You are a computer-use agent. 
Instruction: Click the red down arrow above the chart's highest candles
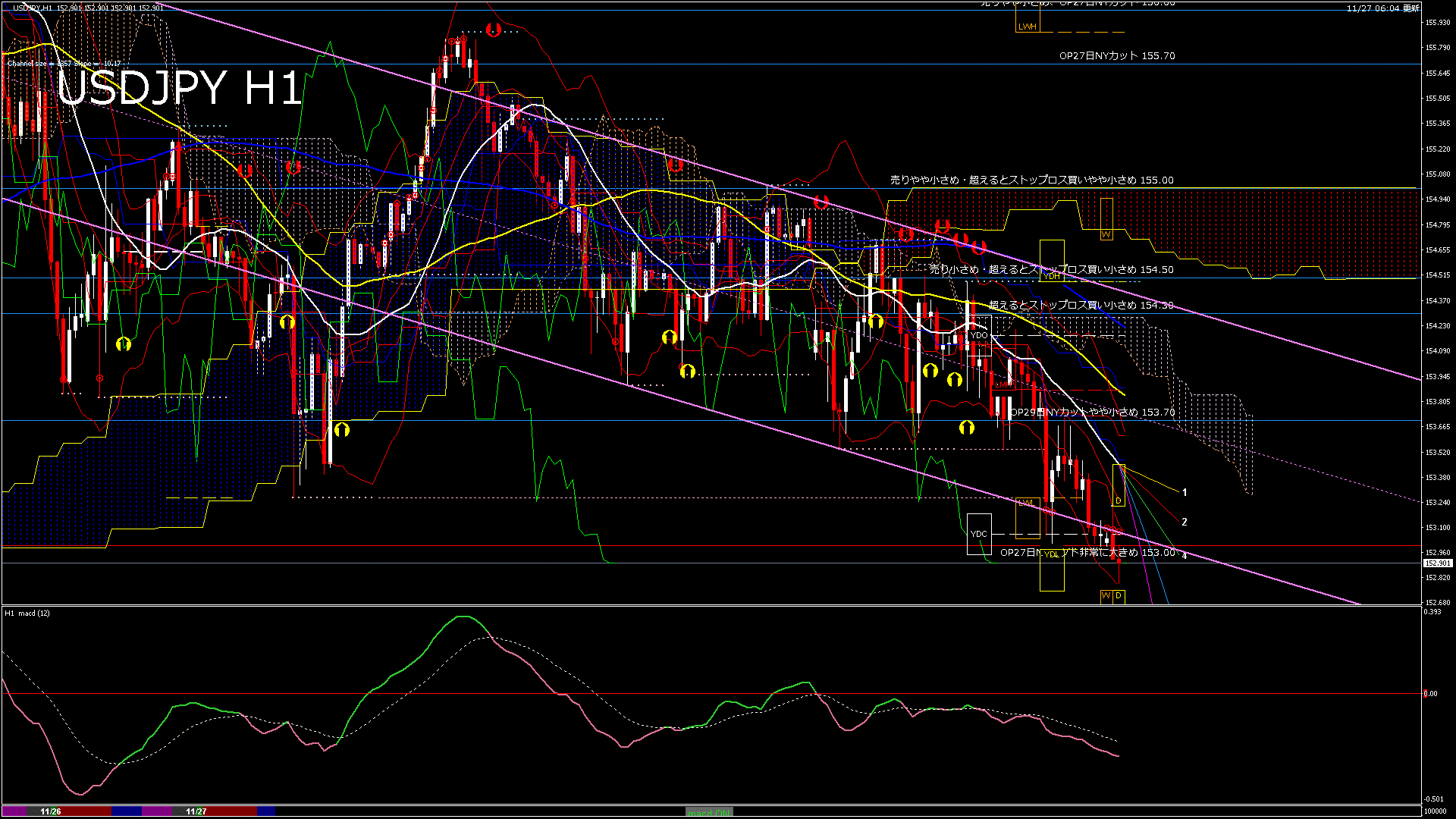pos(494,30)
